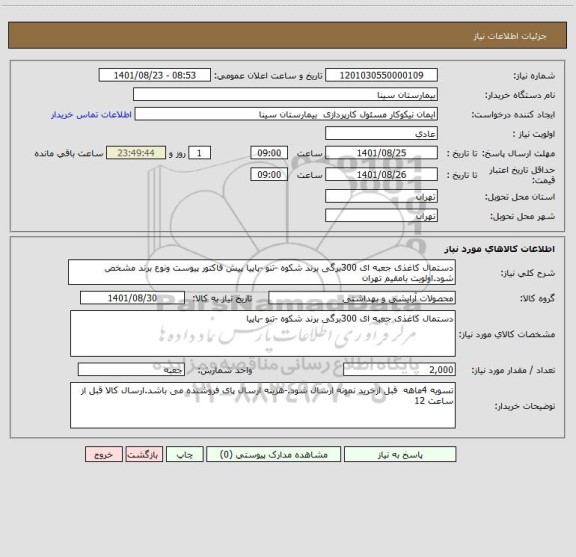Click the unit of measure field جعبه
Image resolution: width=576 pixels, height=557 pixels.
(x=131, y=370)
